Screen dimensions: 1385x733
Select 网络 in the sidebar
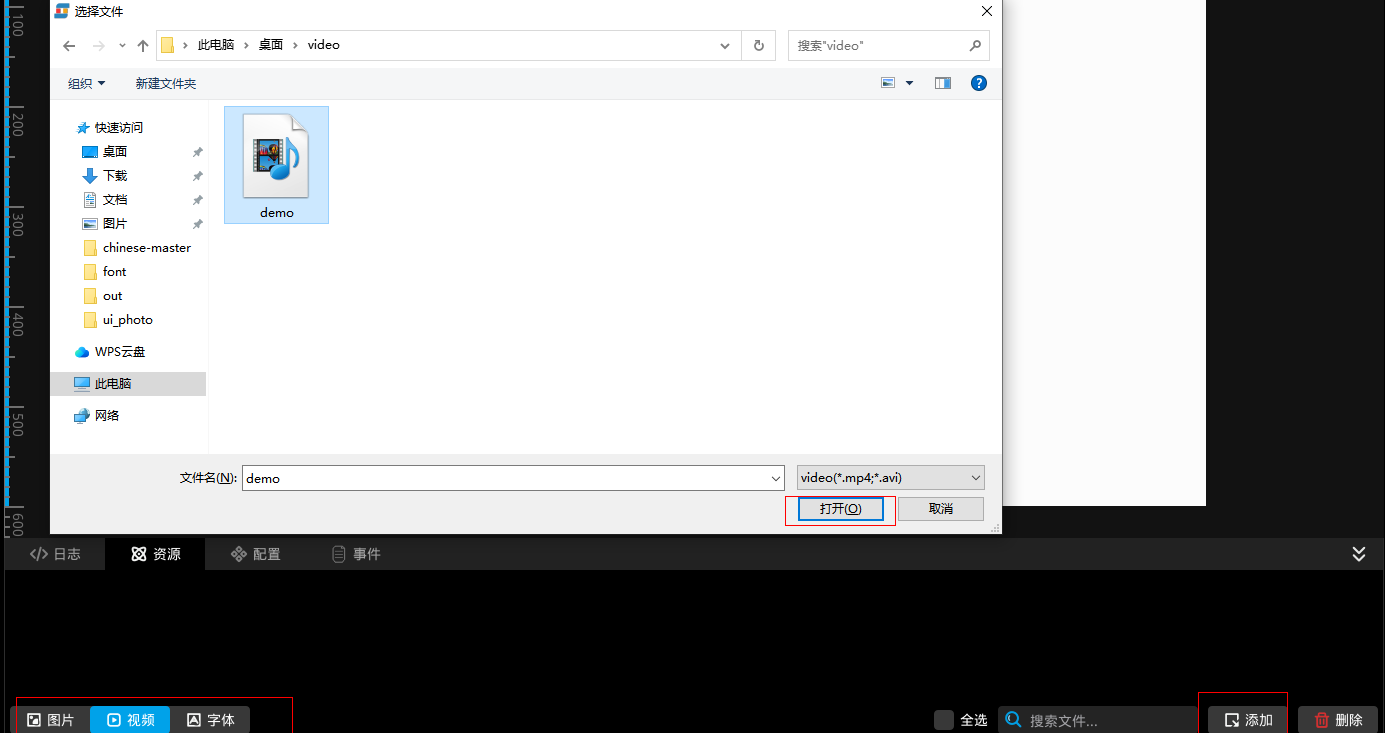[107, 415]
